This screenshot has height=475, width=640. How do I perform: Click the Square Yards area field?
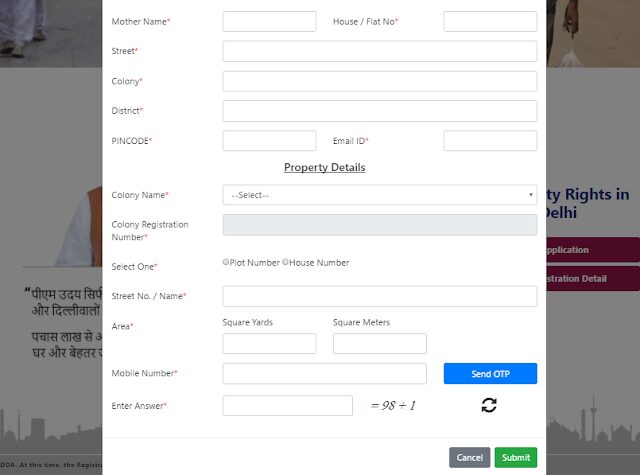coord(269,343)
